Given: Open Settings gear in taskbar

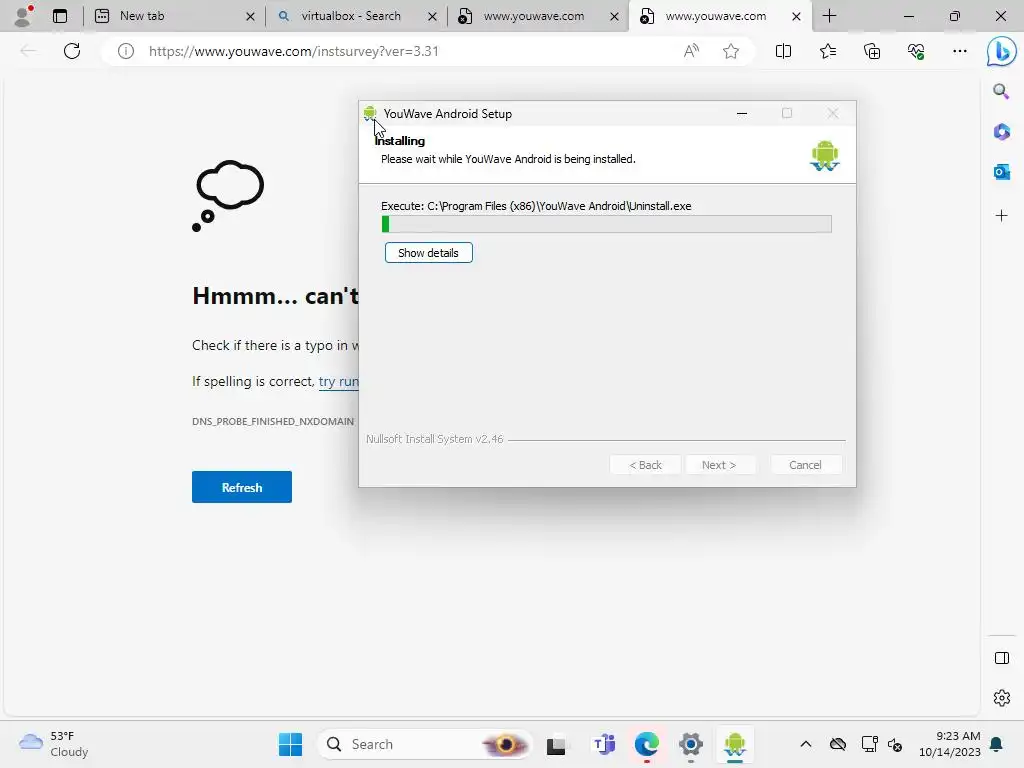Looking at the screenshot, I should click(690, 744).
